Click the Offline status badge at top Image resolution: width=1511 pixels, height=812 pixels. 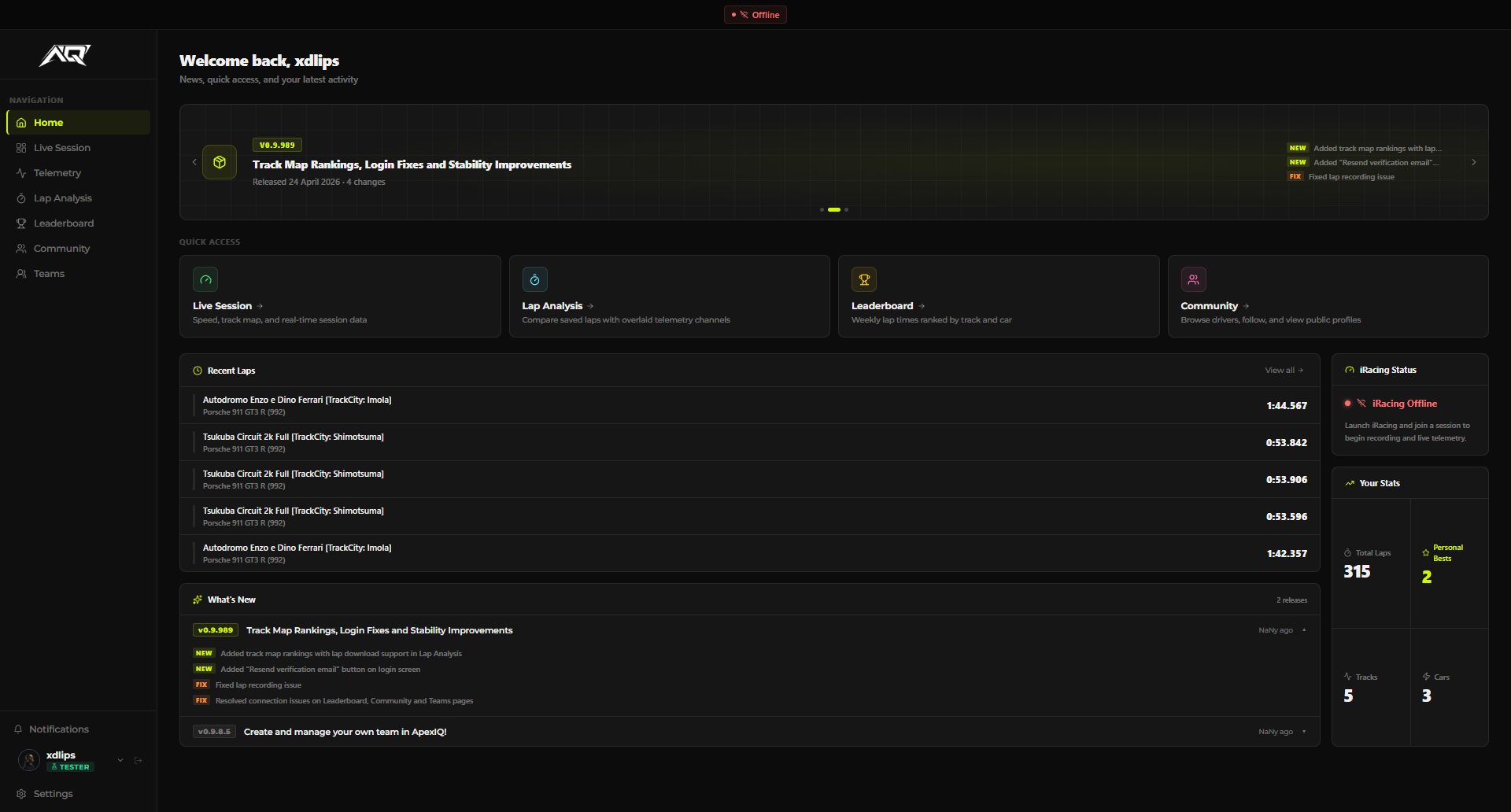tap(755, 15)
